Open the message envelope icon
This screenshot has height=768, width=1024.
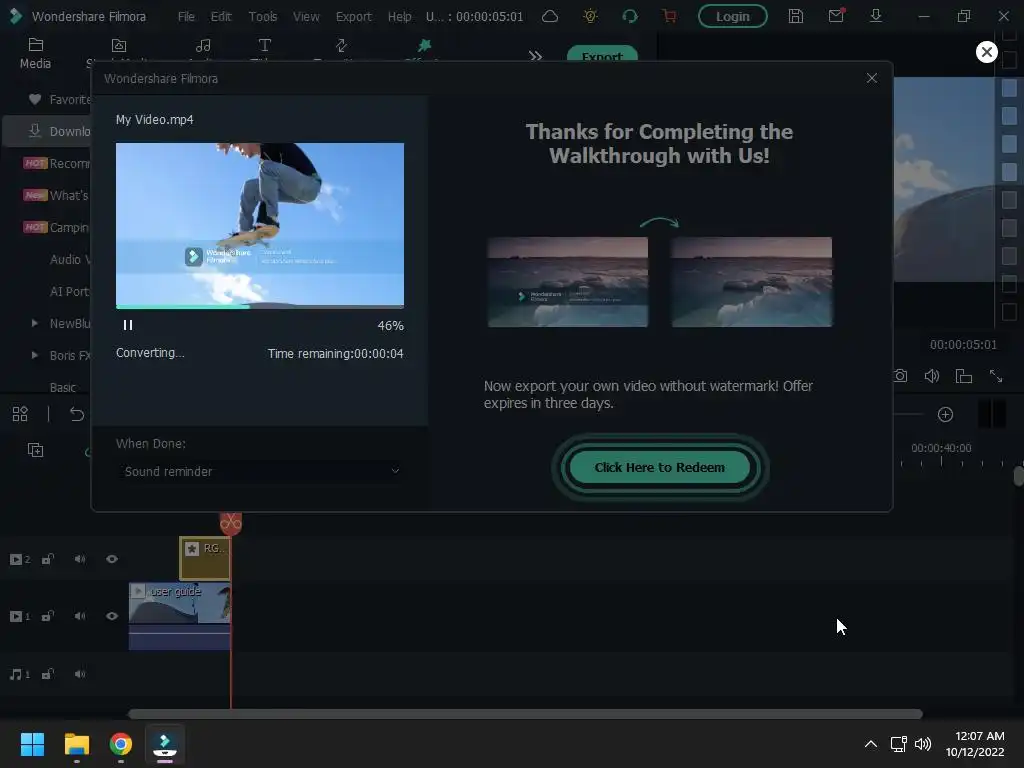click(x=836, y=16)
